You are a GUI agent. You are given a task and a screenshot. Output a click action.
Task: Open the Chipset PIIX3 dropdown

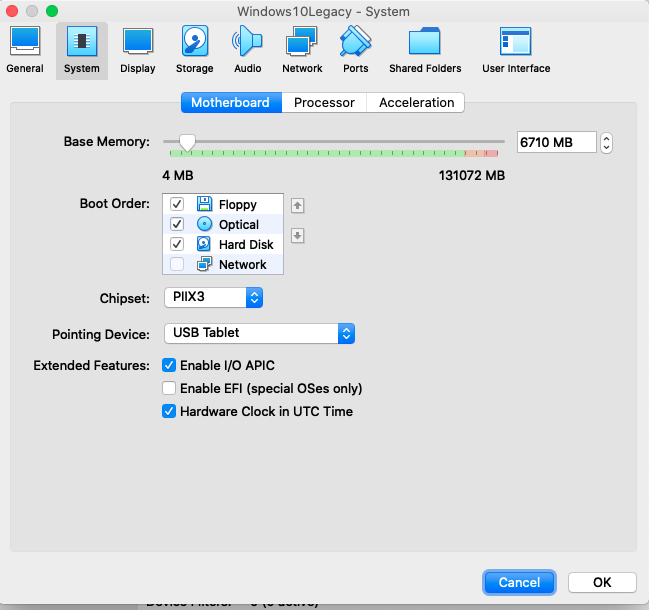(214, 298)
